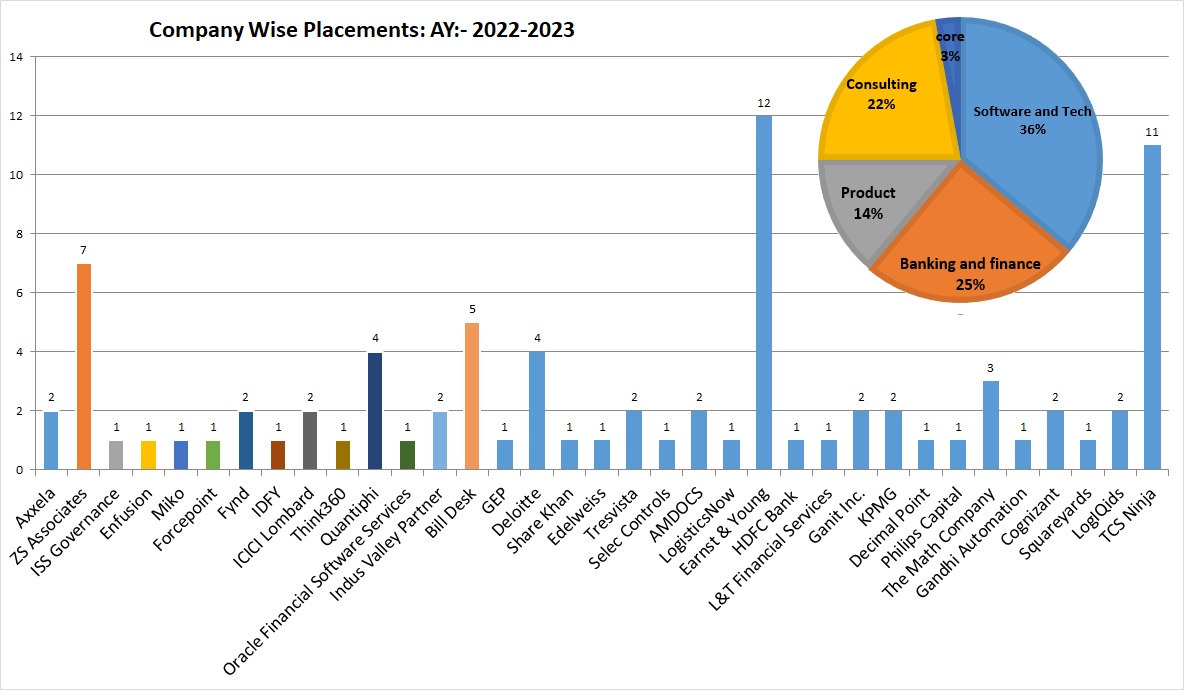Select the Math Company bar
The height and width of the screenshot is (696, 1192).
pyautogui.click(x=991, y=426)
